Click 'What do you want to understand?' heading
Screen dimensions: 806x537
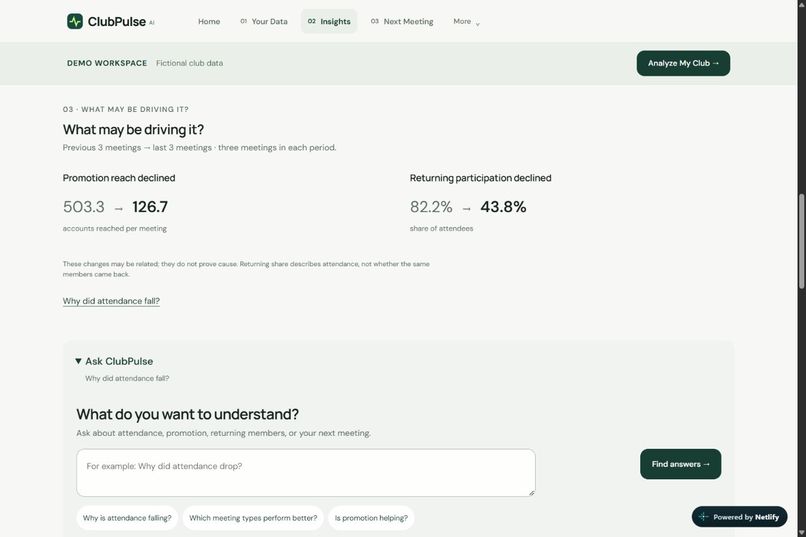(x=187, y=414)
